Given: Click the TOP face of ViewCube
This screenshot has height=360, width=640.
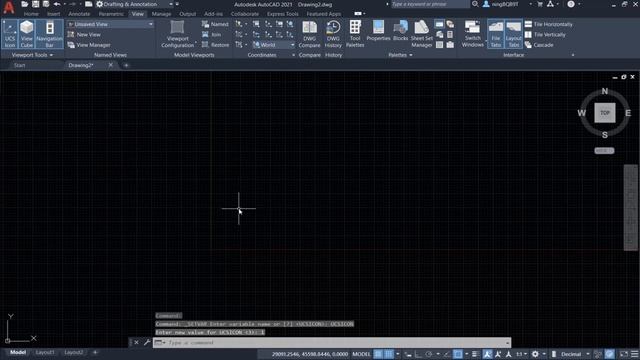Looking at the screenshot, I should coord(604,113).
